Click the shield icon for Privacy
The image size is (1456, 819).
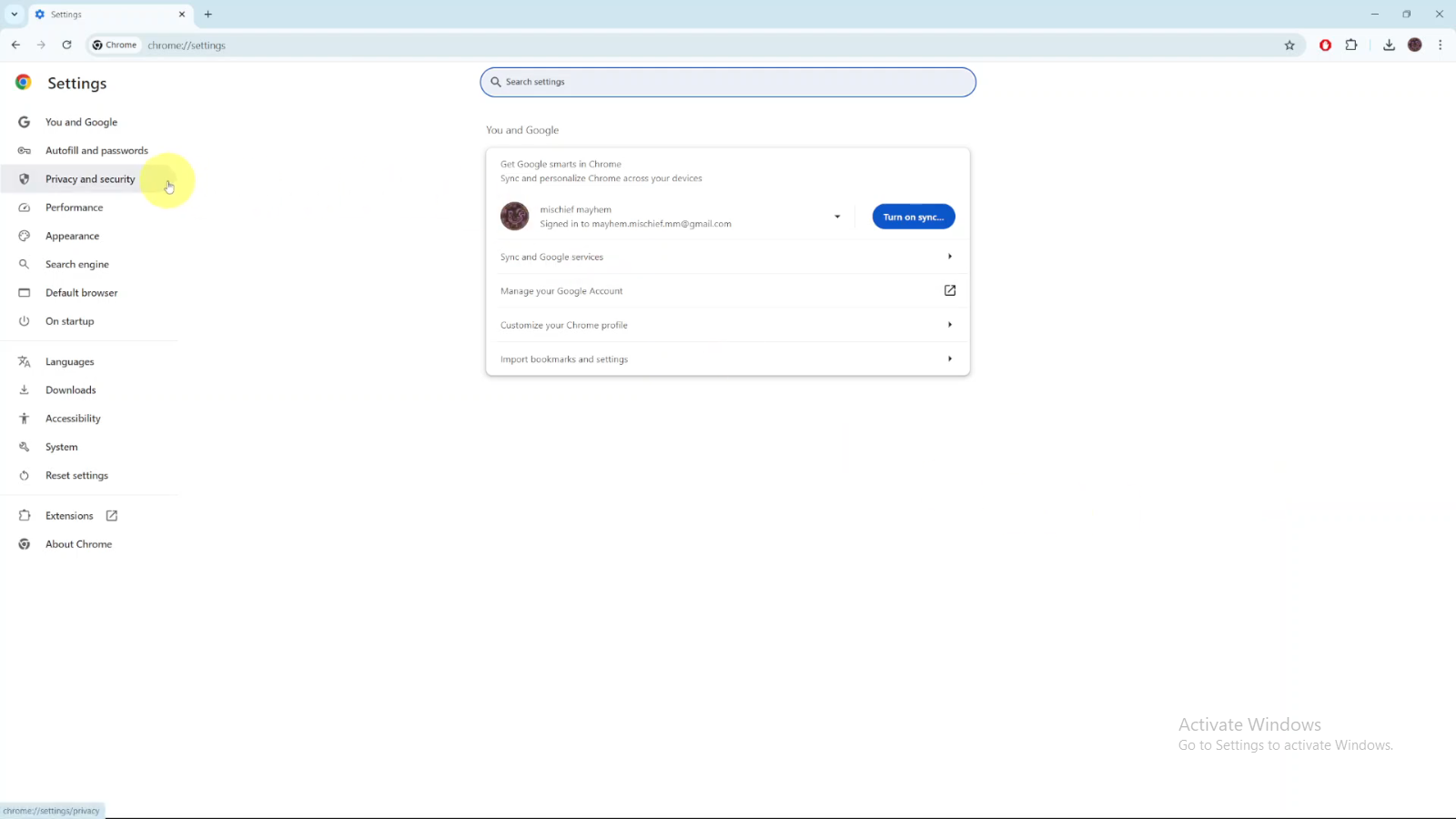25,179
